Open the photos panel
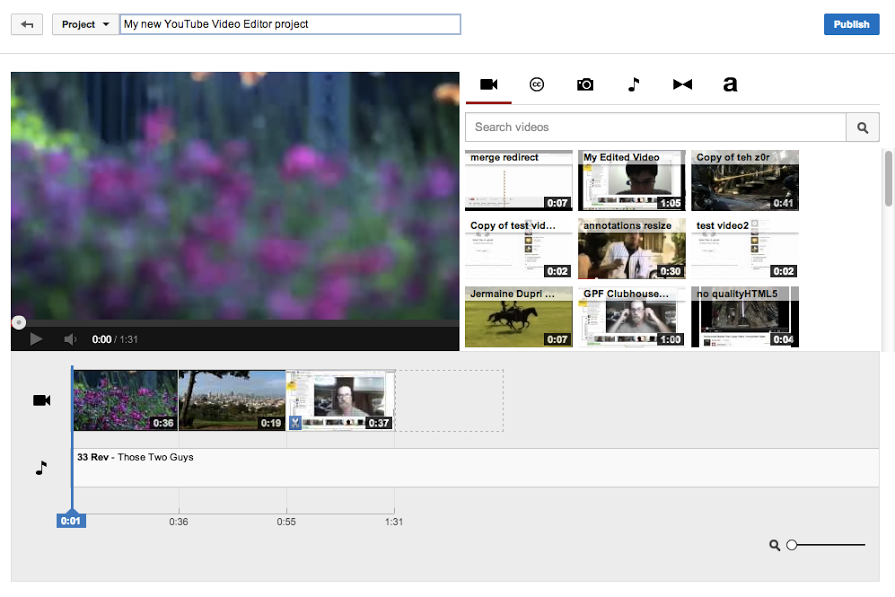Screen dimensions: 895x597 point(585,85)
